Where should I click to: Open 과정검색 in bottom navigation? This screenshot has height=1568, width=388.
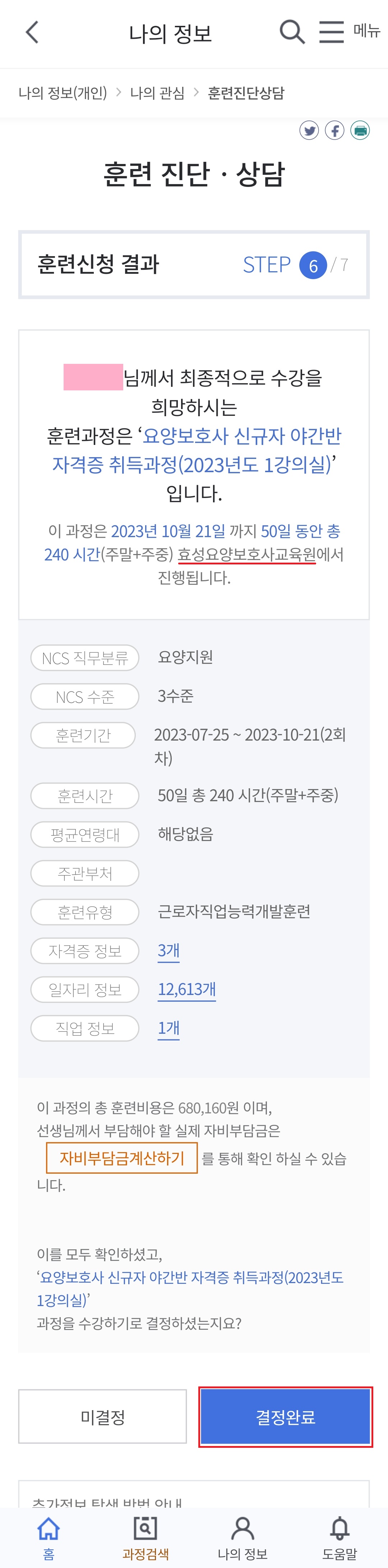tap(145, 1538)
